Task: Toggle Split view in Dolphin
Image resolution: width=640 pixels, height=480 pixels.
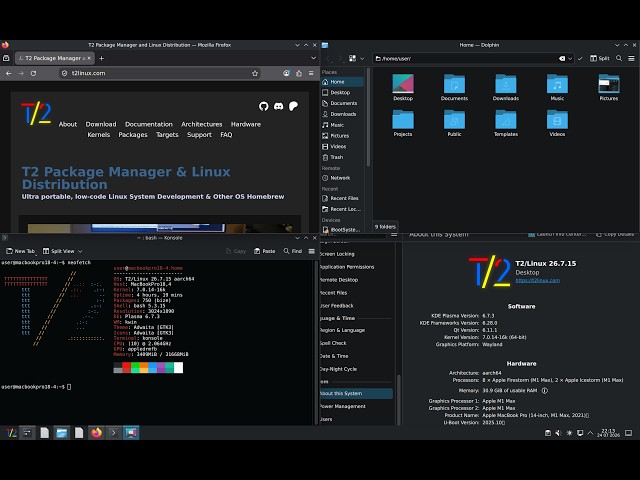Action: click(600, 58)
